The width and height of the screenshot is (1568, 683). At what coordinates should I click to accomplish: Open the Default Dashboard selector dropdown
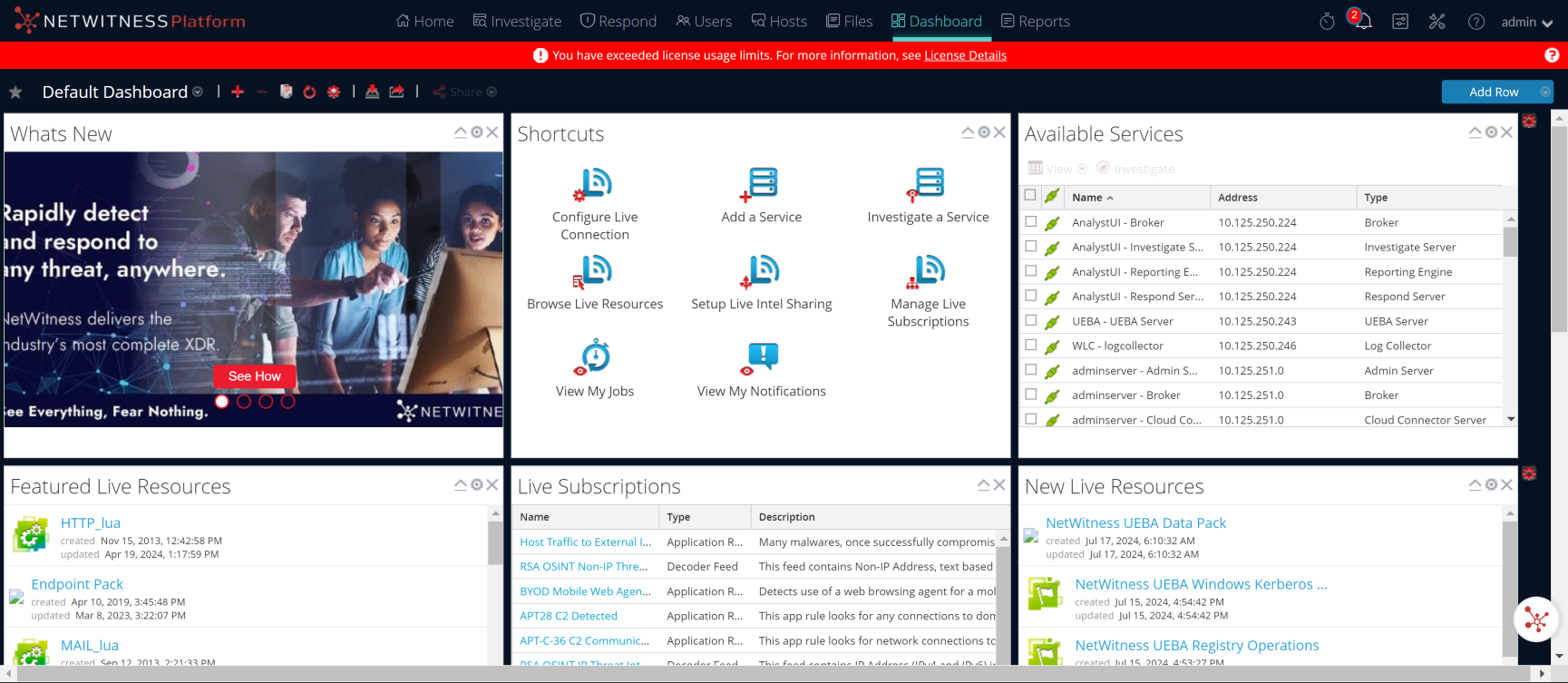pyautogui.click(x=198, y=92)
